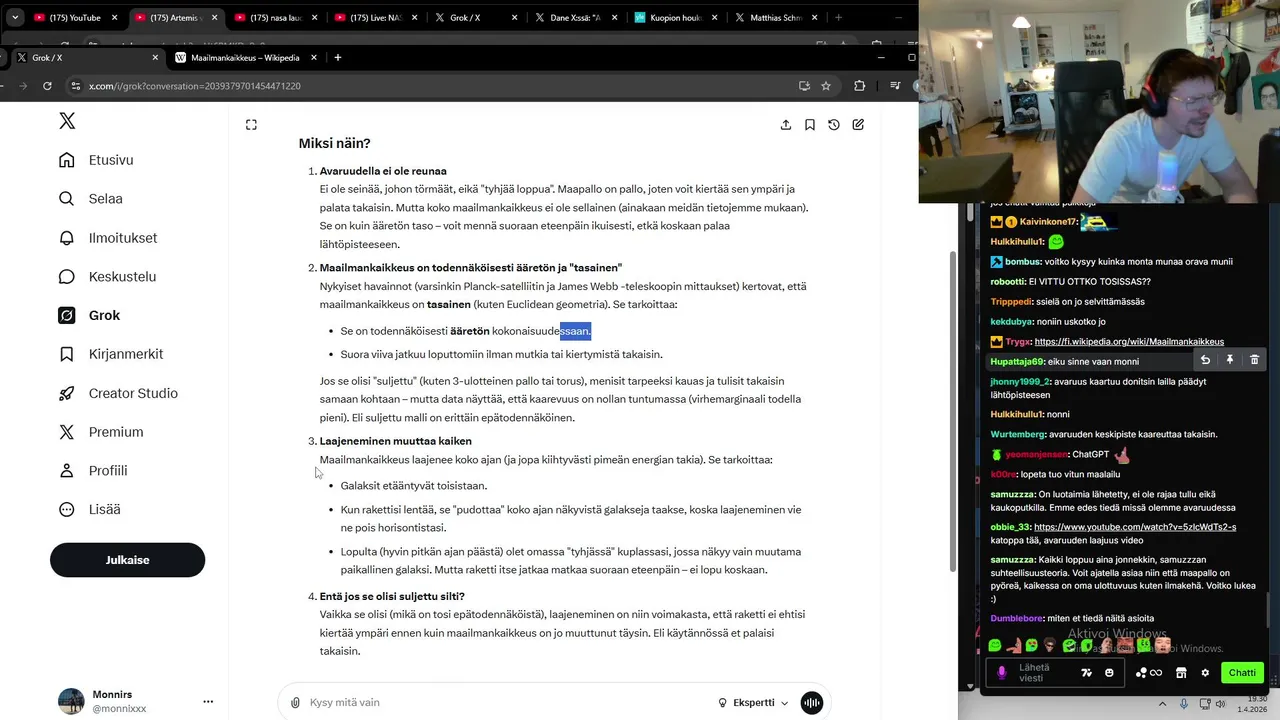The width and height of the screenshot is (1280, 720).
Task: Open youtube.com link from obbie_33
Action: [1135, 527]
